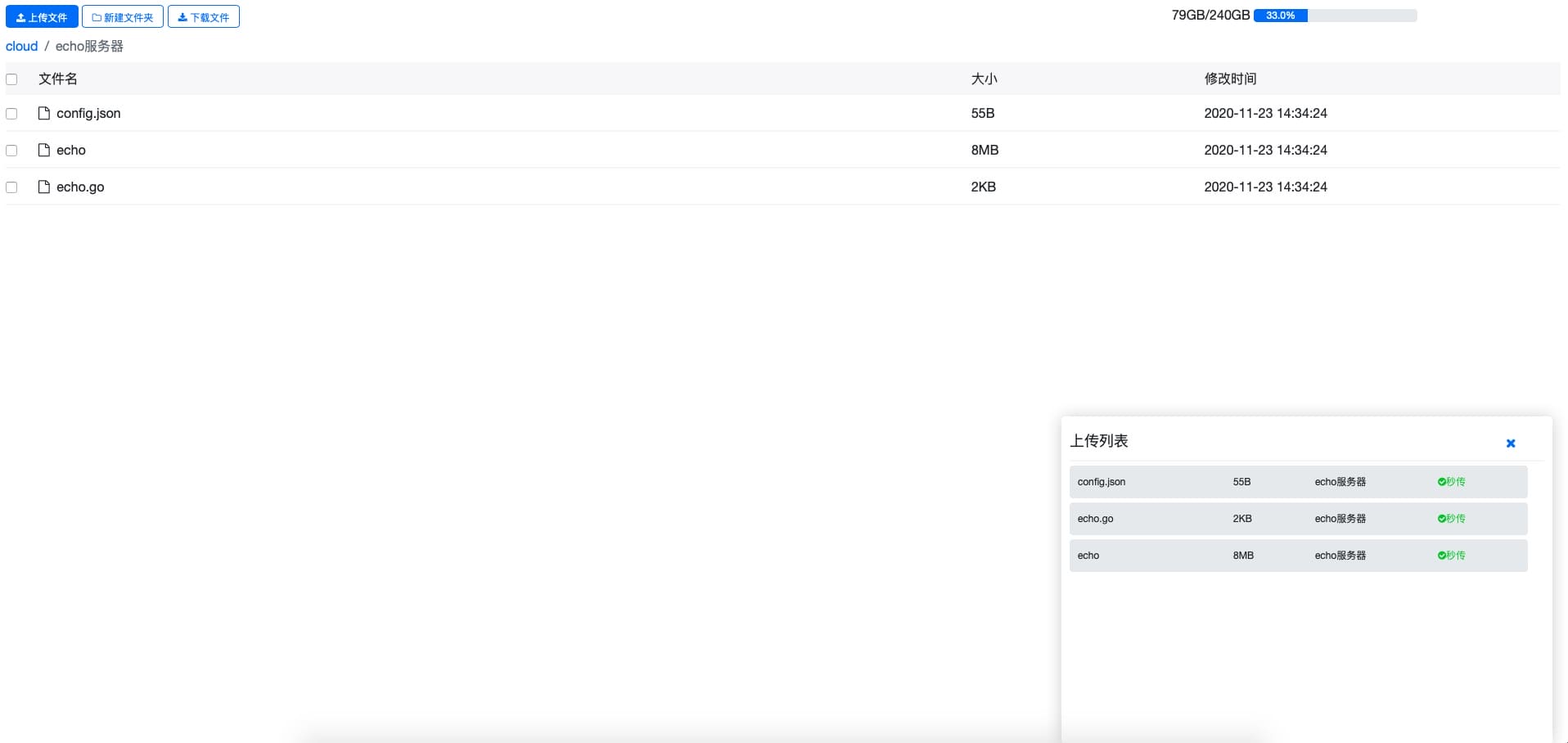Click the file icon beside config.json
Image resolution: width=1568 pixels, height=743 pixels.
click(44, 113)
